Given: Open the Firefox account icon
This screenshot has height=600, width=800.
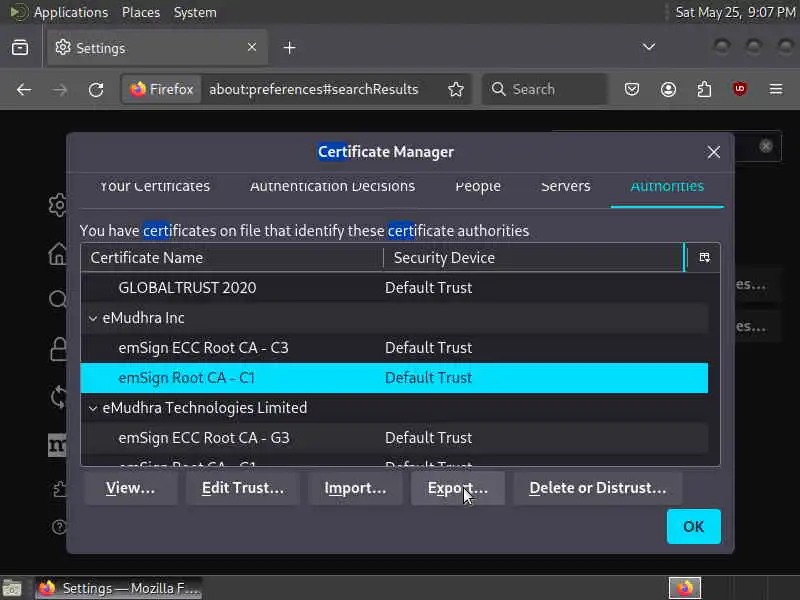Looking at the screenshot, I should tap(668, 89).
